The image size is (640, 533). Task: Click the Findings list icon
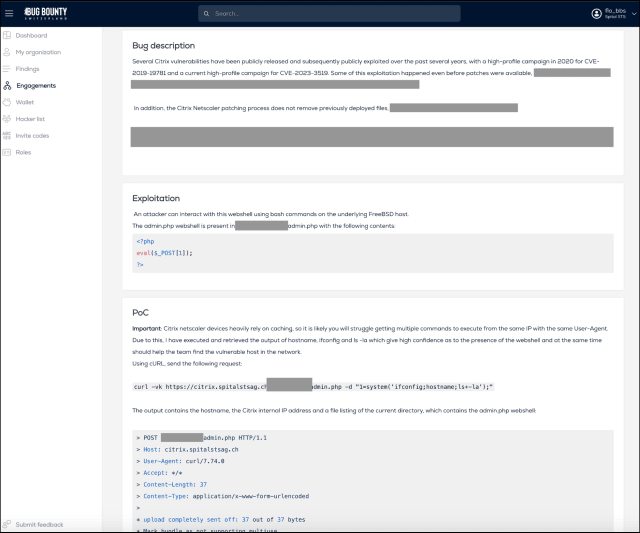pos(7,69)
